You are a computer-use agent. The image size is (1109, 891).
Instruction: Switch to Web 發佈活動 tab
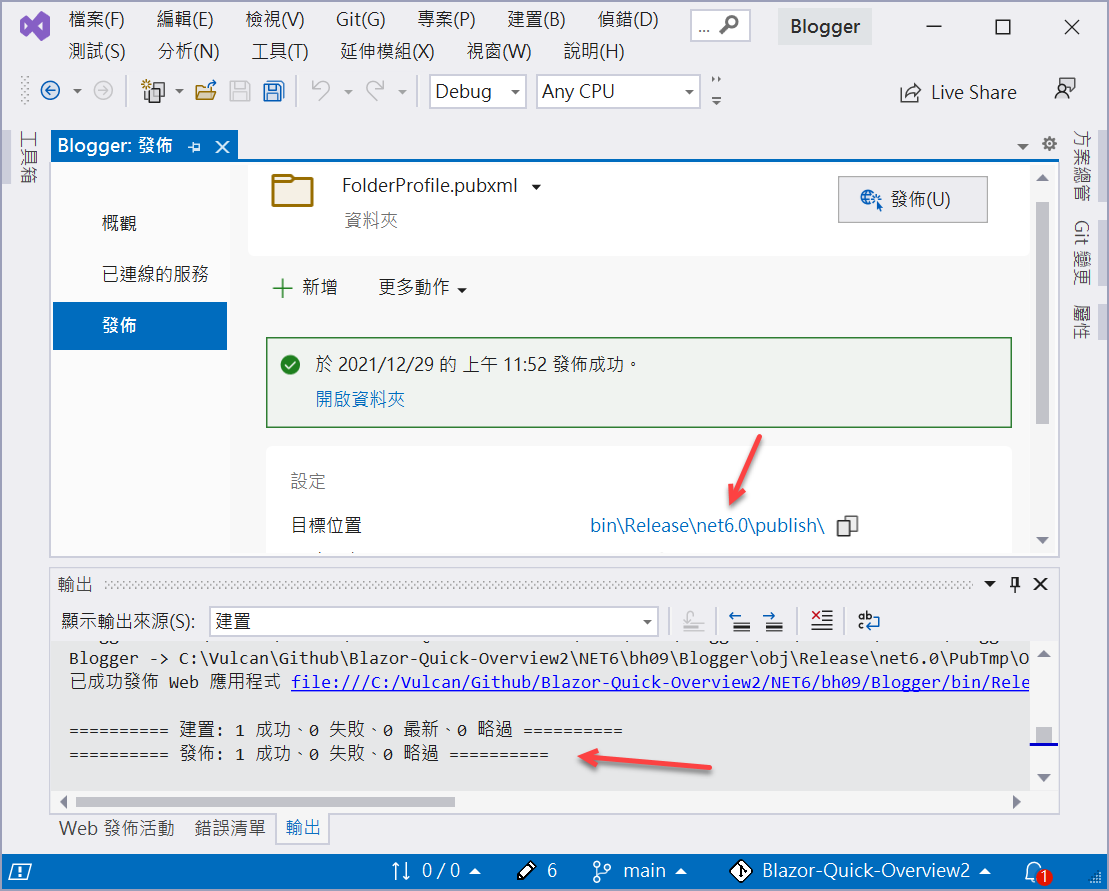[117, 828]
